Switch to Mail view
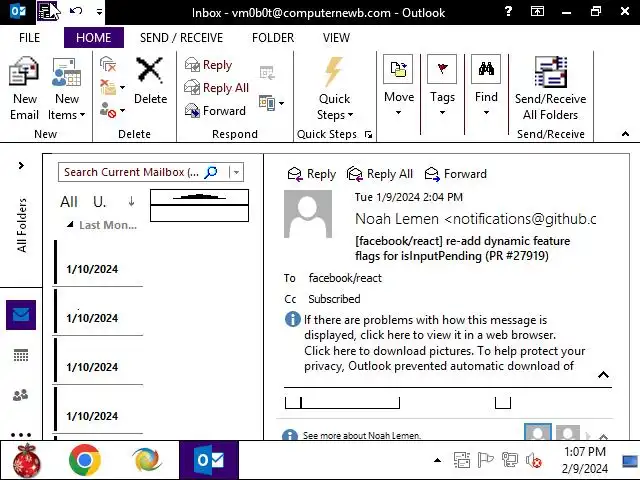 point(21,315)
